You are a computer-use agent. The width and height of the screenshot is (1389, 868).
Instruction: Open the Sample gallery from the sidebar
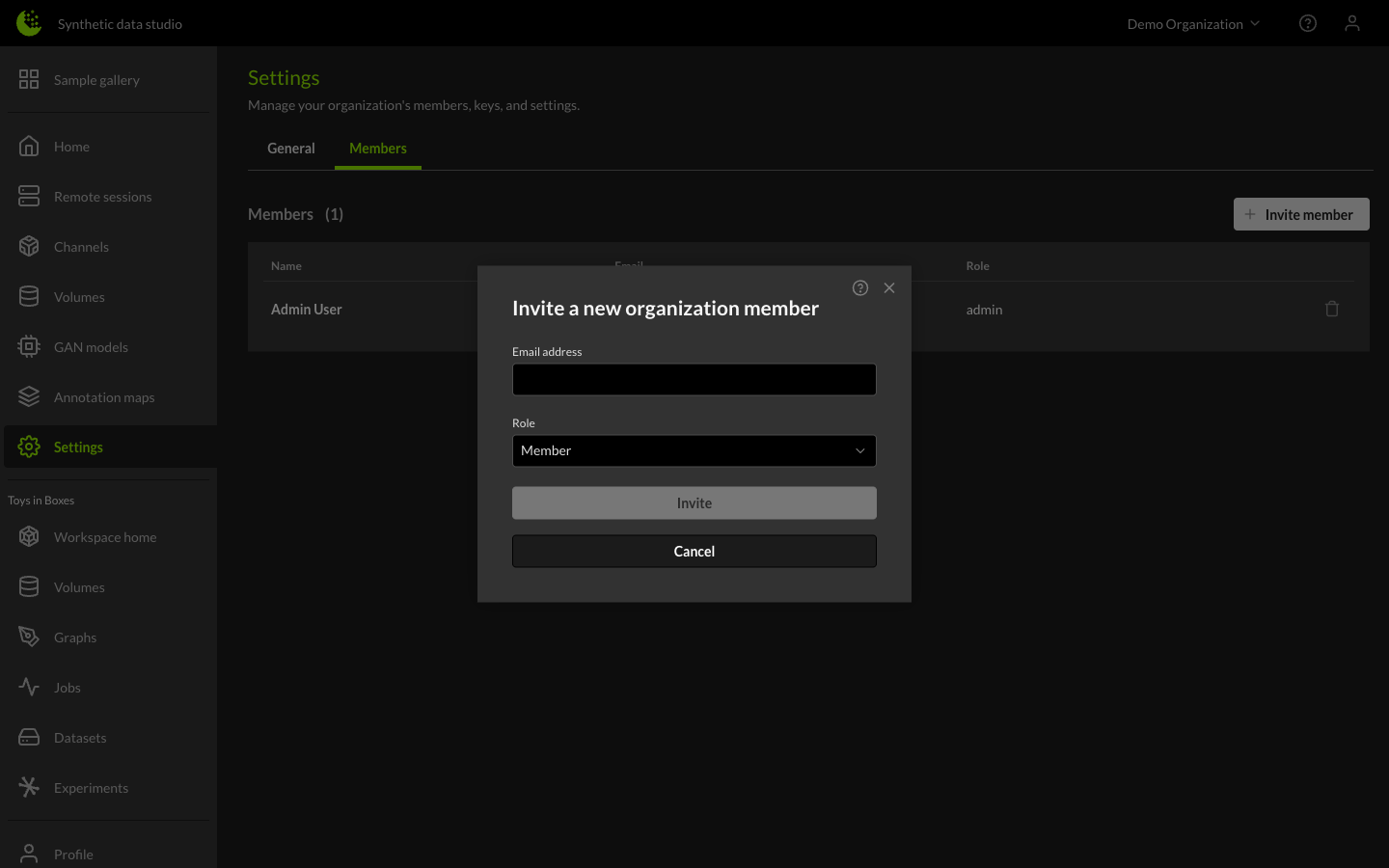click(x=96, y=80)
